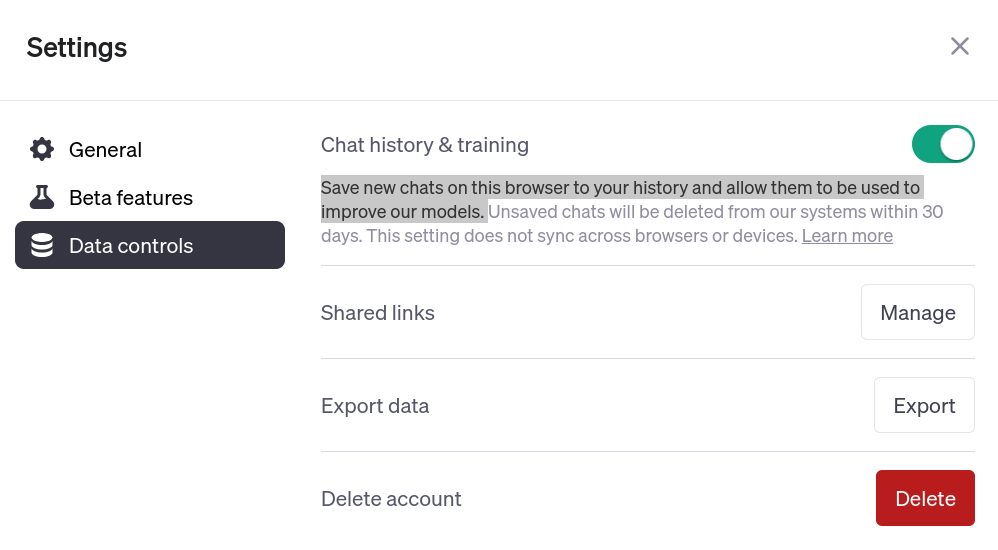The height and width of the screenshot is (550, 998).
Task: Click the highlighted Save new chats sentence
Action: (620, 188)
